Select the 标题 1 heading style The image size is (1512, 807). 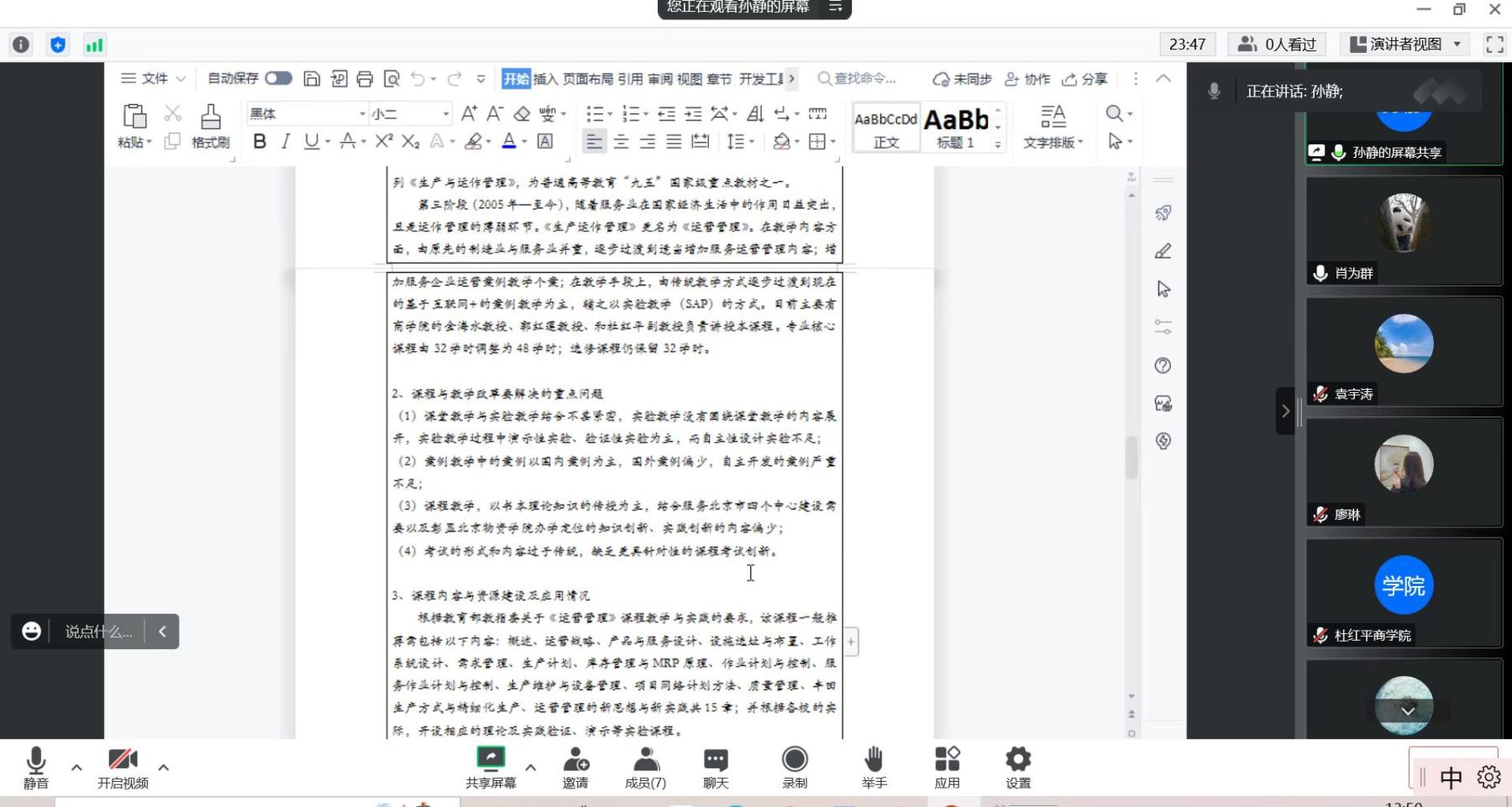tap(956, 128)
